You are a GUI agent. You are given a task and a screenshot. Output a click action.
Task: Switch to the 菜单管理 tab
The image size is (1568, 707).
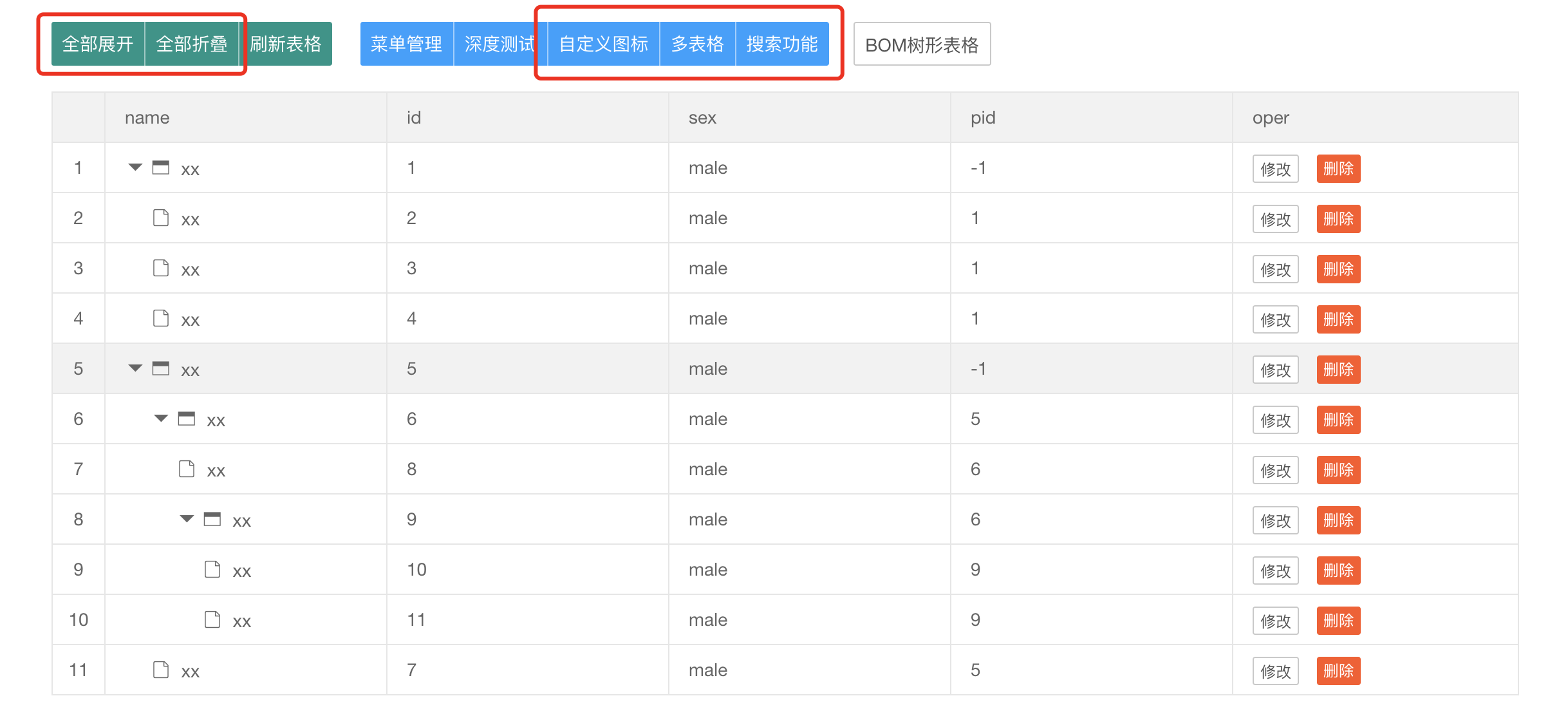coord(407,44)
